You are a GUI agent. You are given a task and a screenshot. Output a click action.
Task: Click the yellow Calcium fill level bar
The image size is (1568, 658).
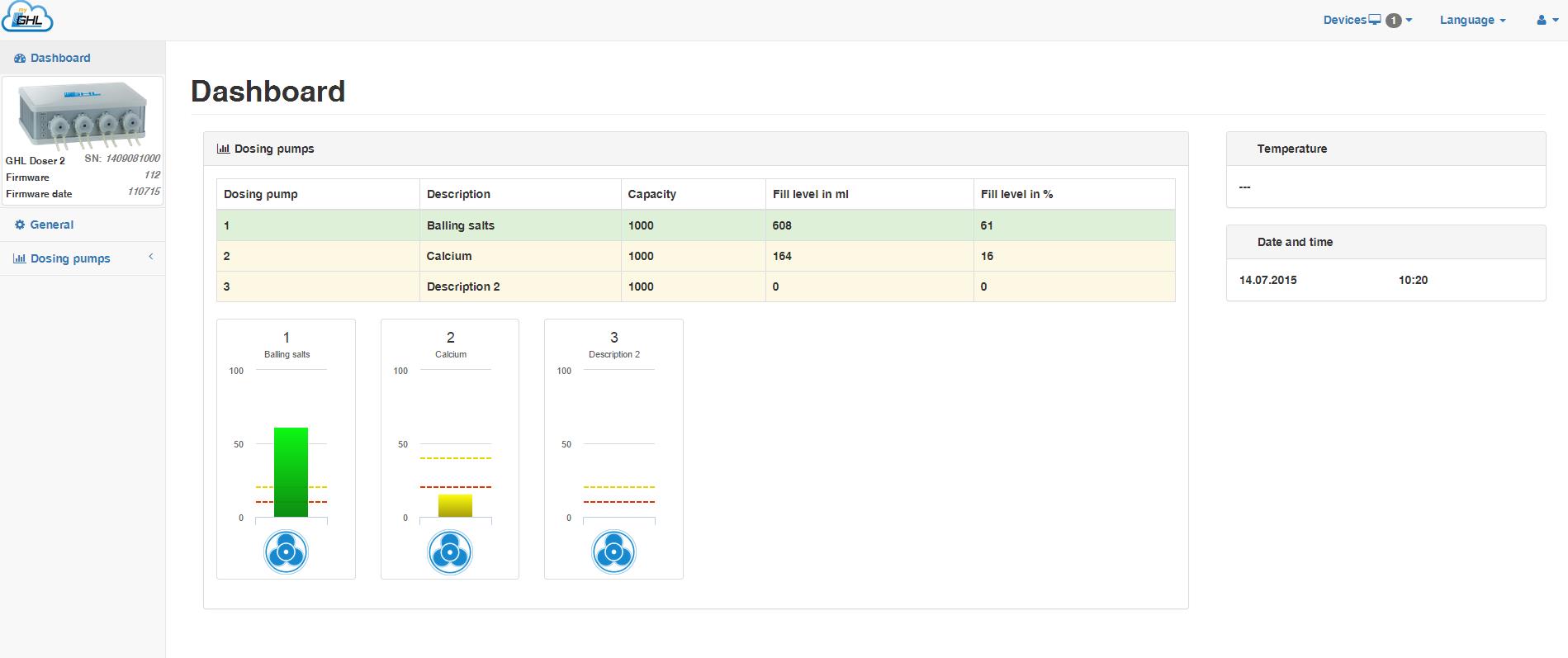coord(455,505)
